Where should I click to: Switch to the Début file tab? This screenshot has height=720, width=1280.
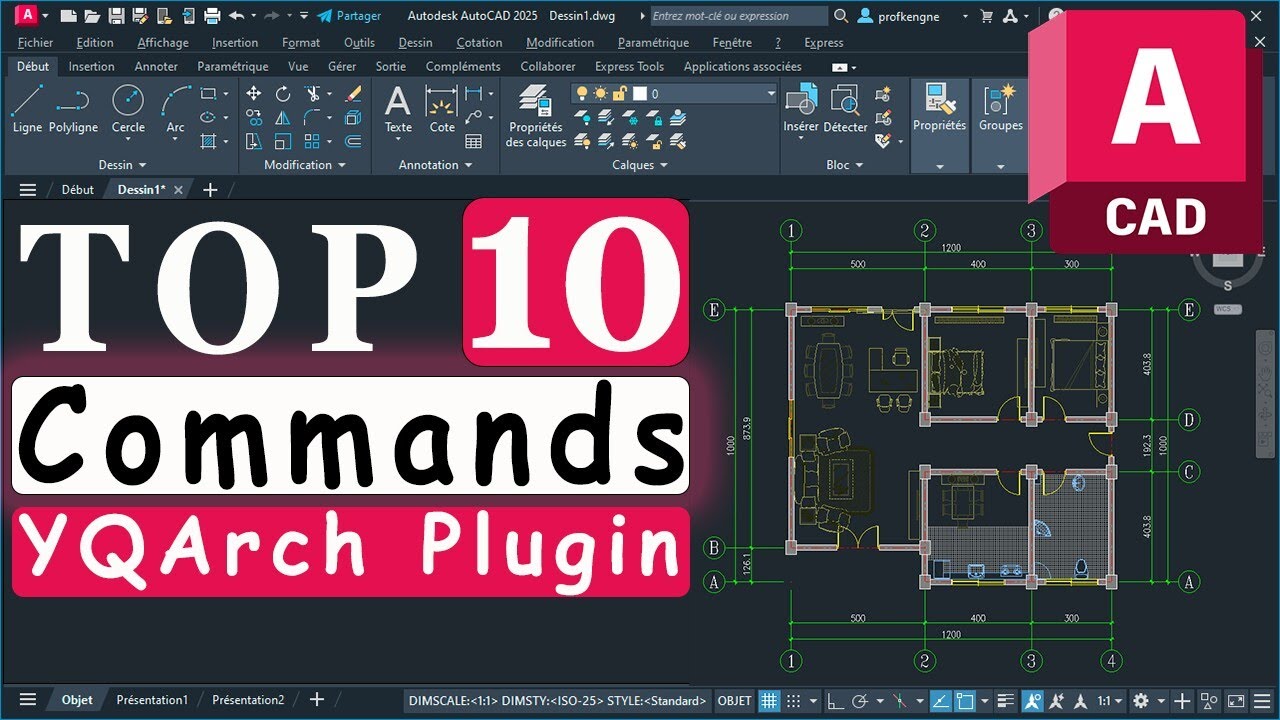click(77, 189)
